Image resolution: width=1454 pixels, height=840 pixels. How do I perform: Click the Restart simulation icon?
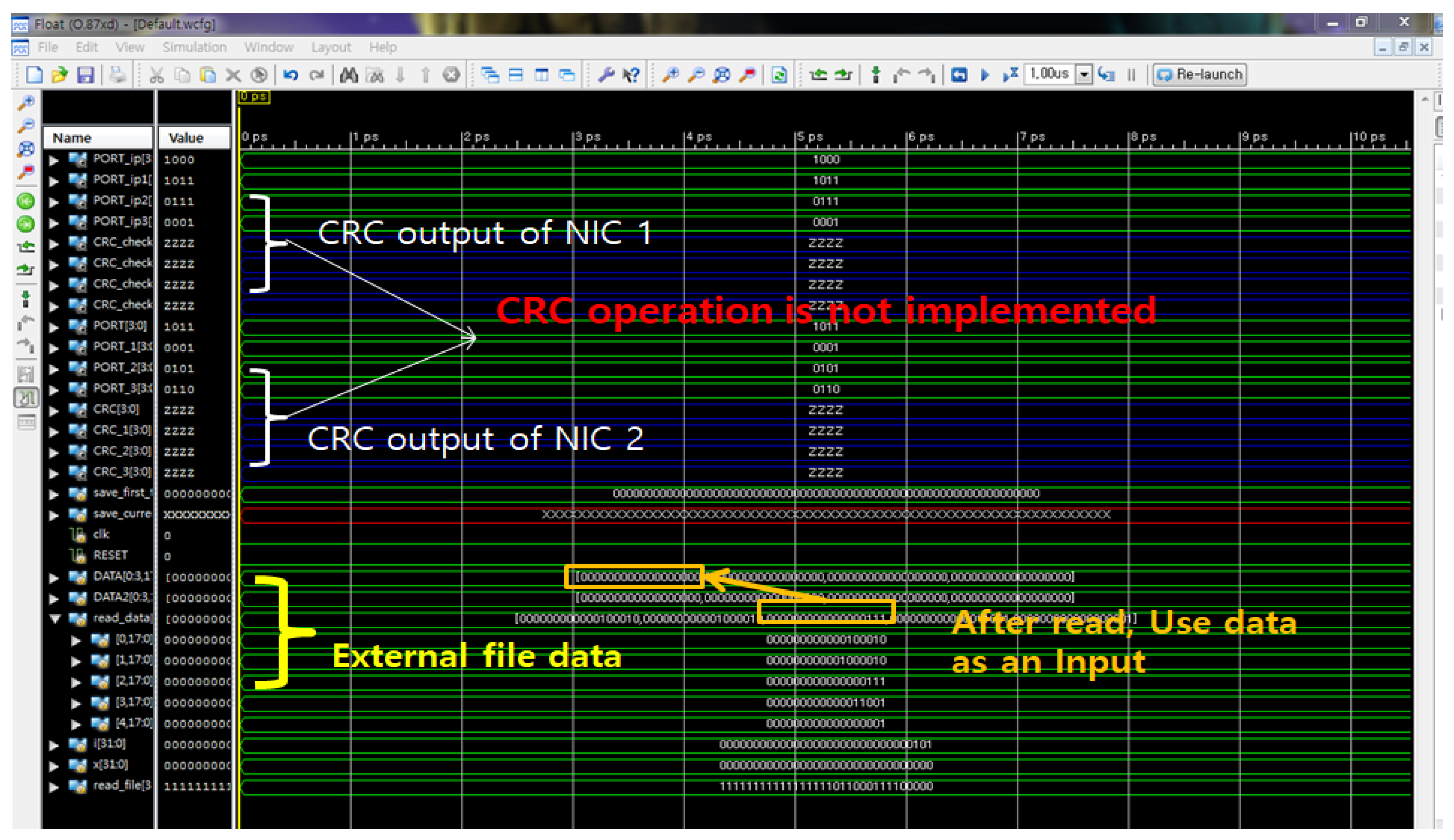point(959,75)
